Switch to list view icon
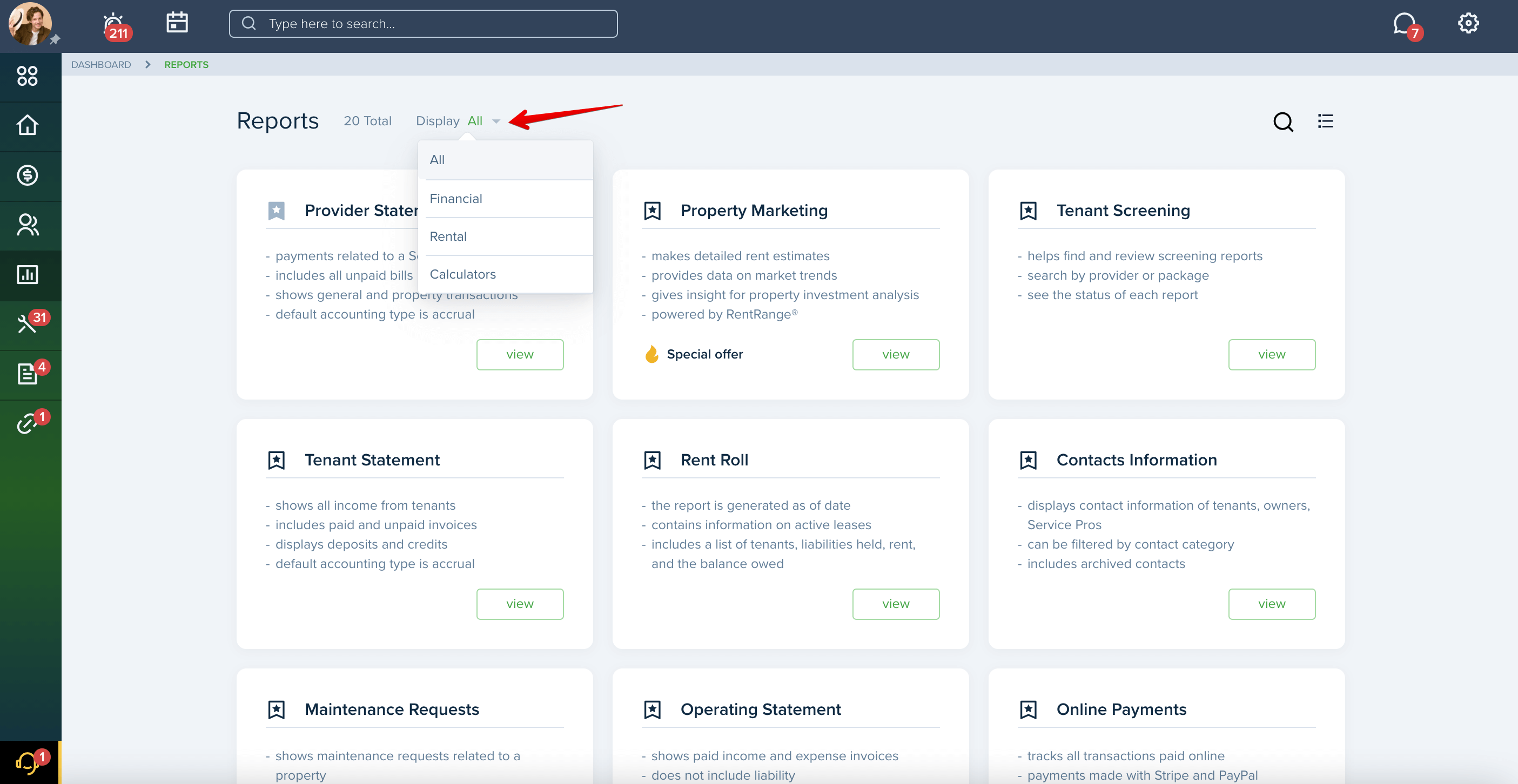 coord(1325,121)
